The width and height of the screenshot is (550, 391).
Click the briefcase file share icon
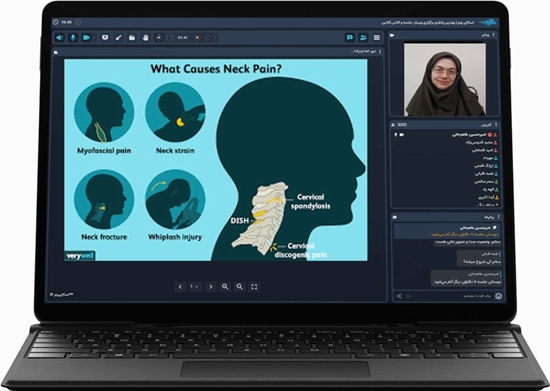(132, 38)
